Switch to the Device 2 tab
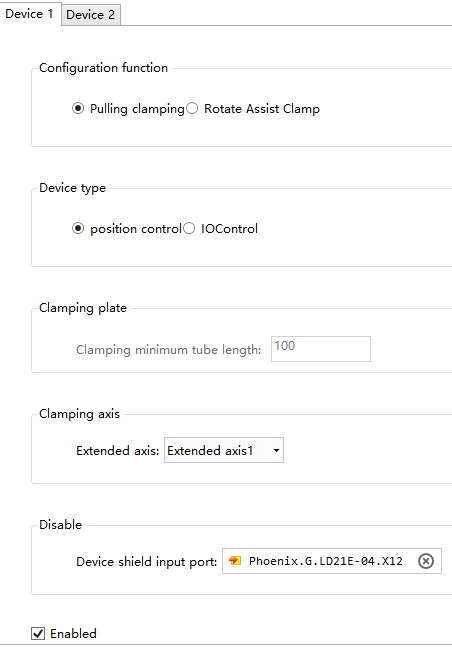 pos(91,15)
